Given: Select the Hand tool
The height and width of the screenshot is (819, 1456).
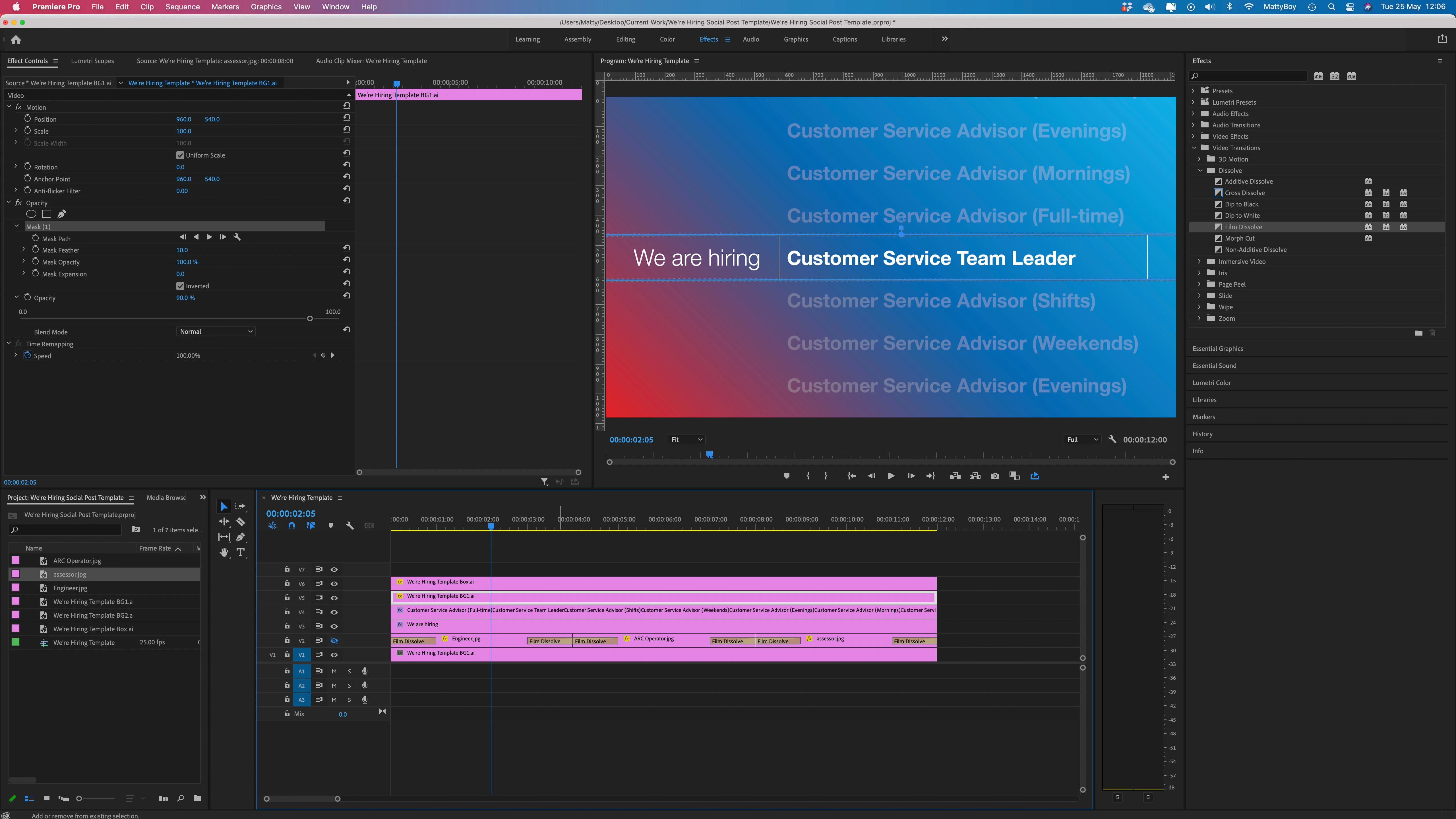Looking at the screenshot, I should (x=224, y=552).
